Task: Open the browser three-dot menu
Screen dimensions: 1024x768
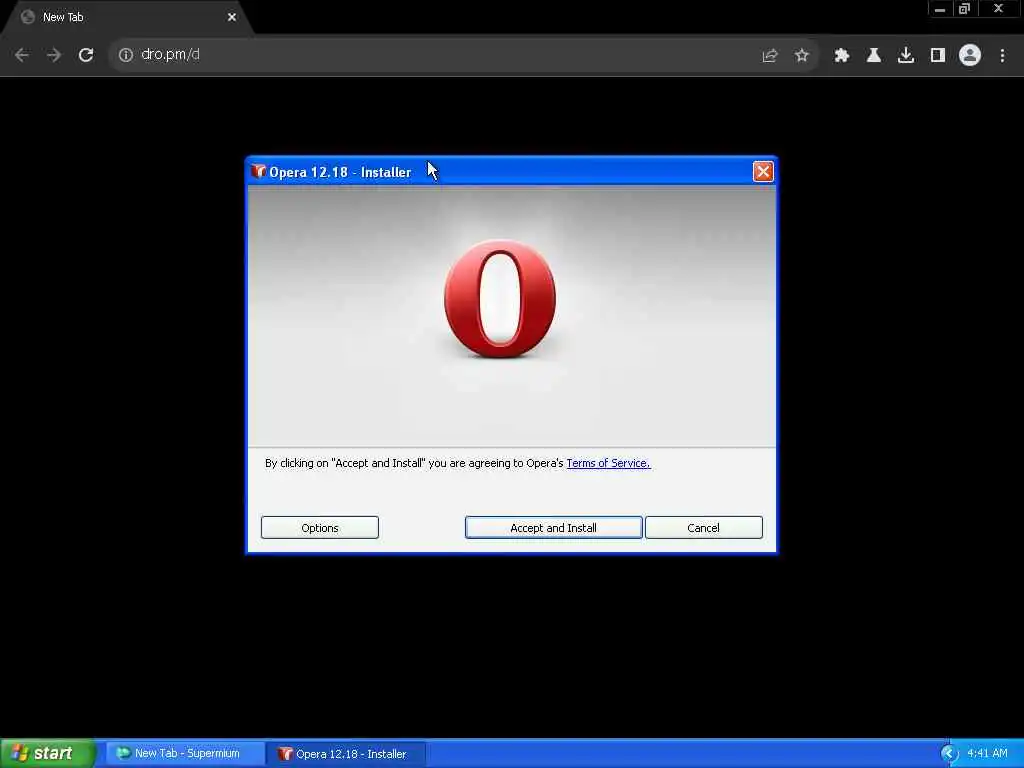Action: pos(1002,56)
